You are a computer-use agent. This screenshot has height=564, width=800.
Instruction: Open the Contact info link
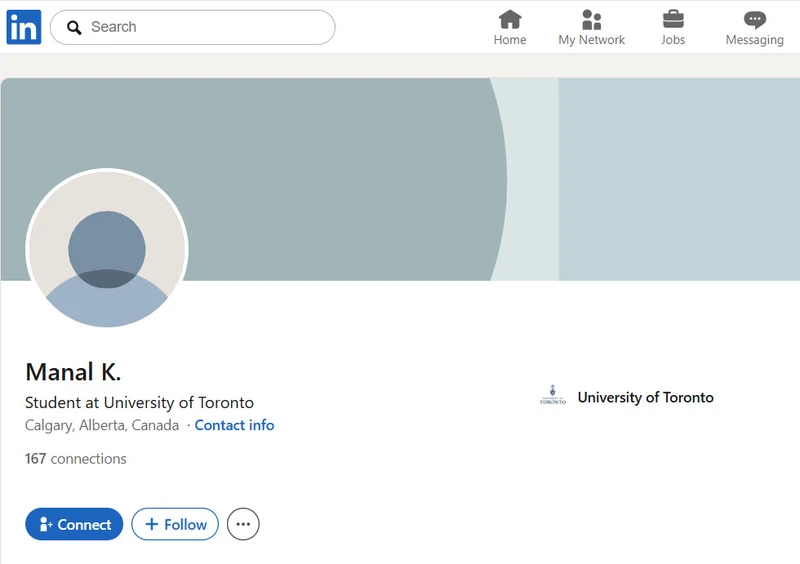[234, 425]
